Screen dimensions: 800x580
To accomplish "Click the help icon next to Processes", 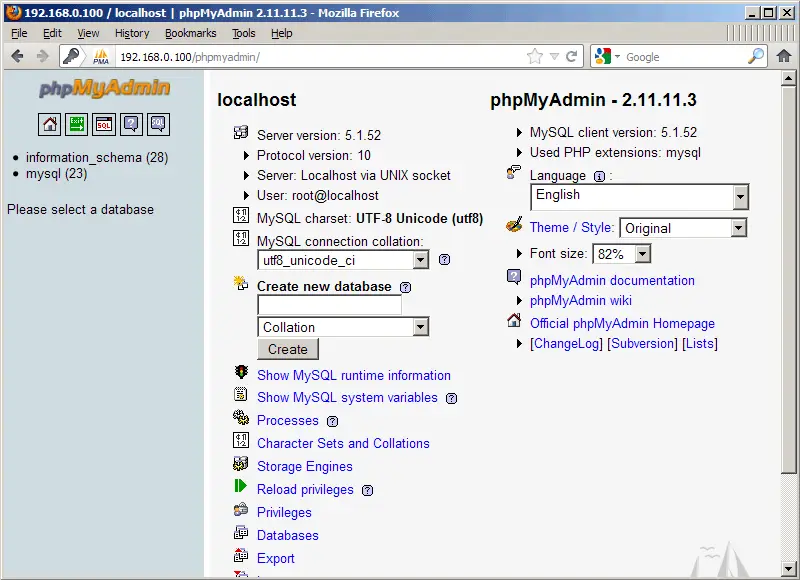I will tap(333, 421).
